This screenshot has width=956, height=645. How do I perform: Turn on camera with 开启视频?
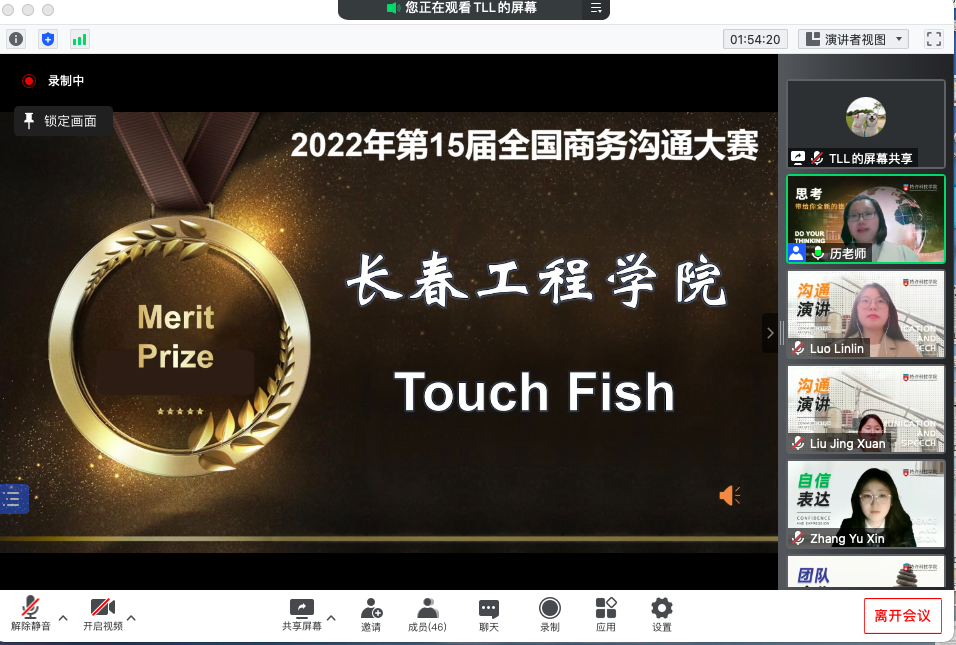tap(103, 614)
